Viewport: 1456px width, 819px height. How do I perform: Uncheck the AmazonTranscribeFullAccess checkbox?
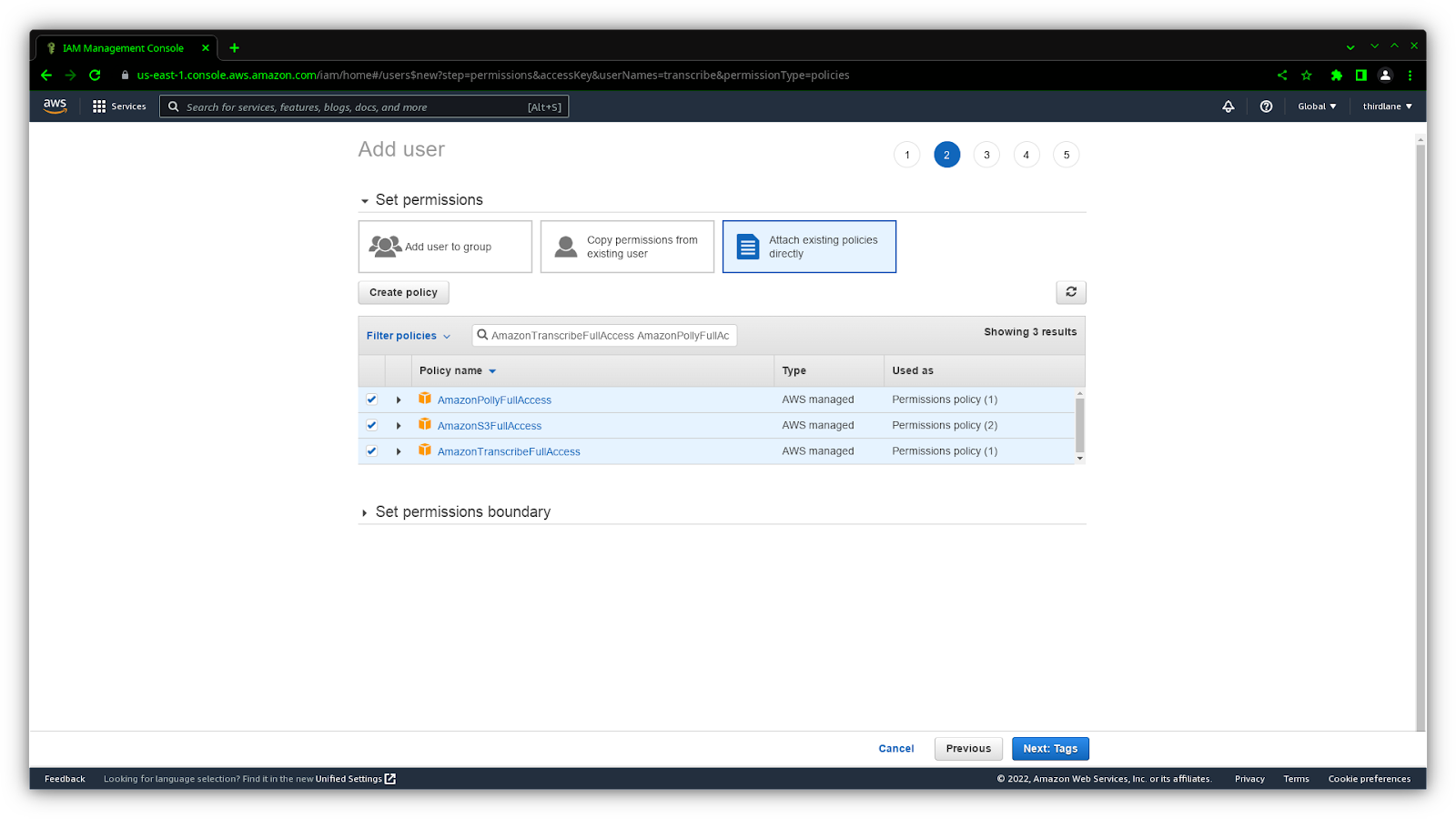pos(371,450)
